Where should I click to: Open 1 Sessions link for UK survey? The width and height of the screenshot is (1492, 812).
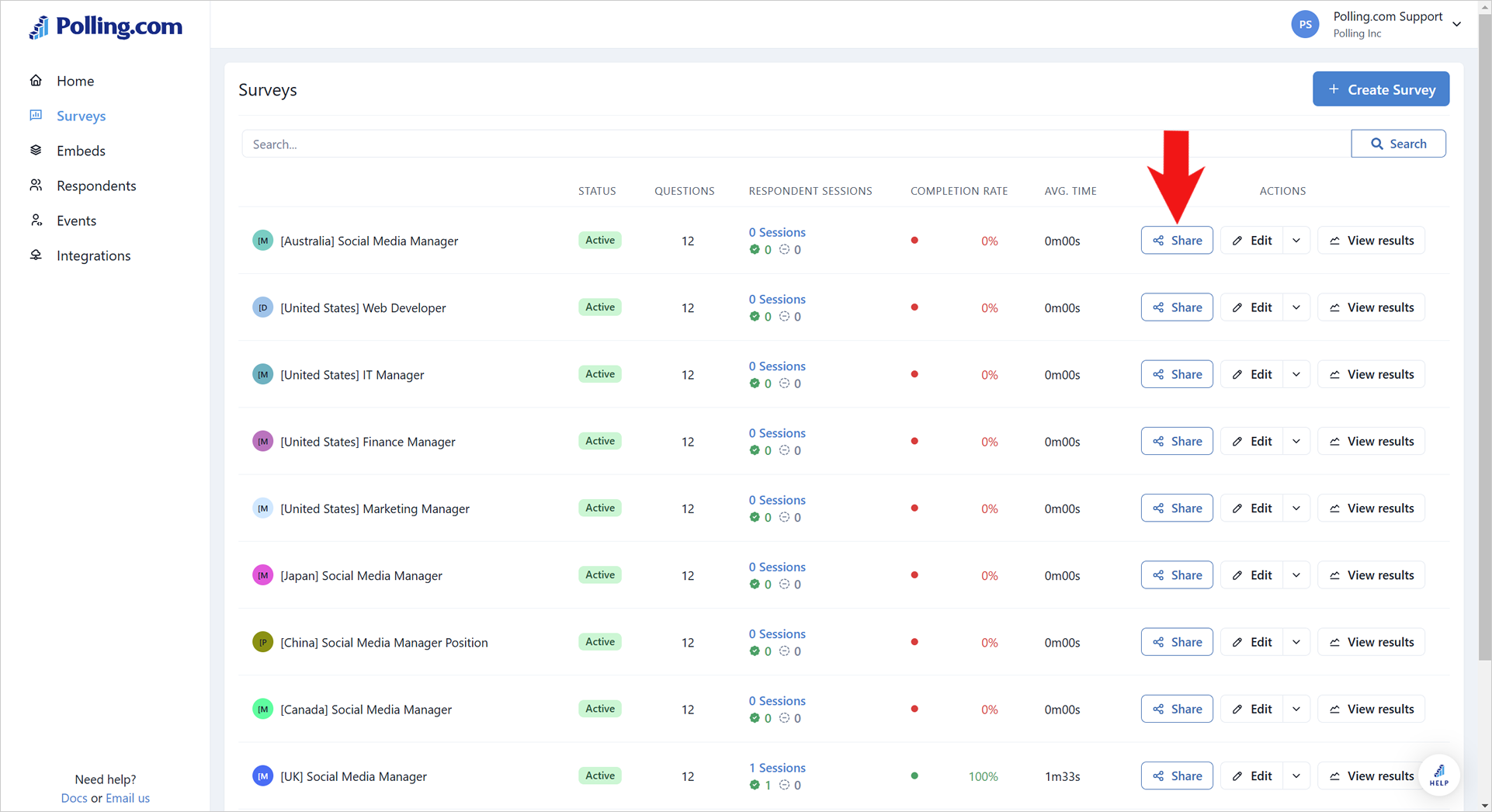pyautogui.click(x=777, y=768)
